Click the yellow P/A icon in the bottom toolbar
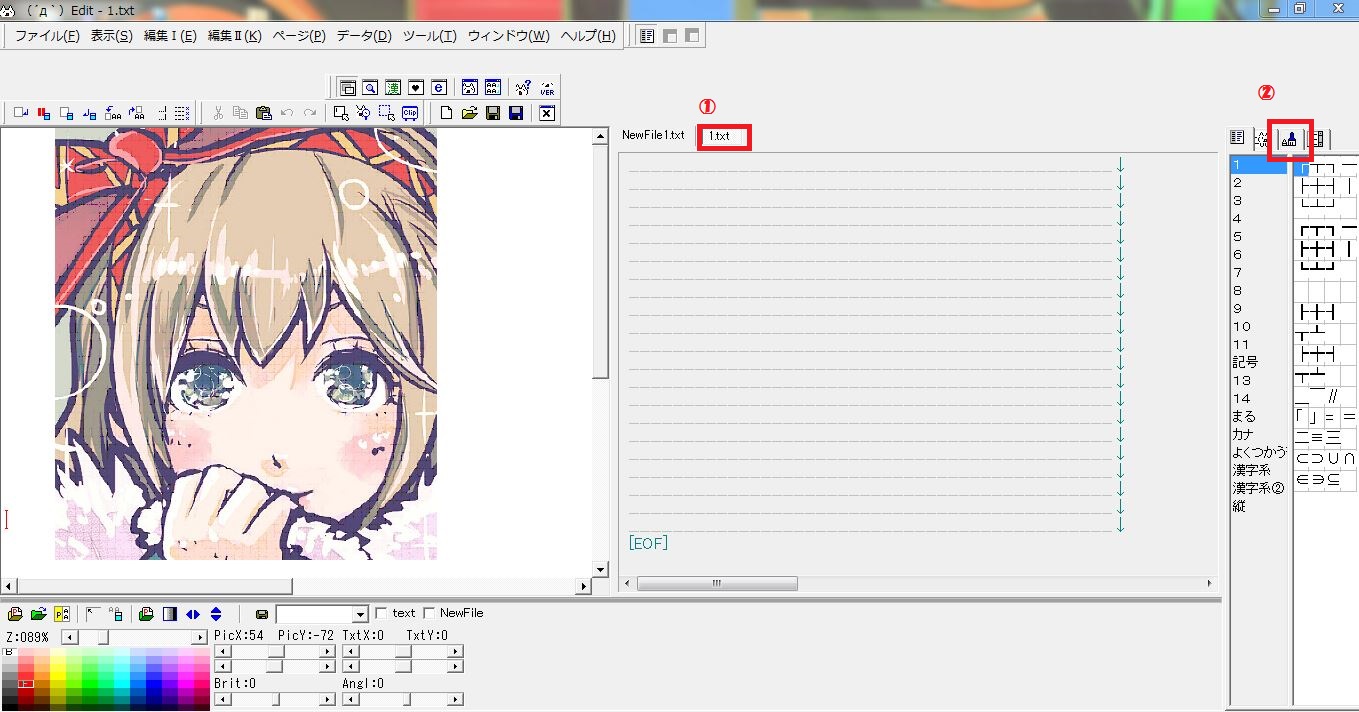1359x712 pixels. tap(62, 614)
